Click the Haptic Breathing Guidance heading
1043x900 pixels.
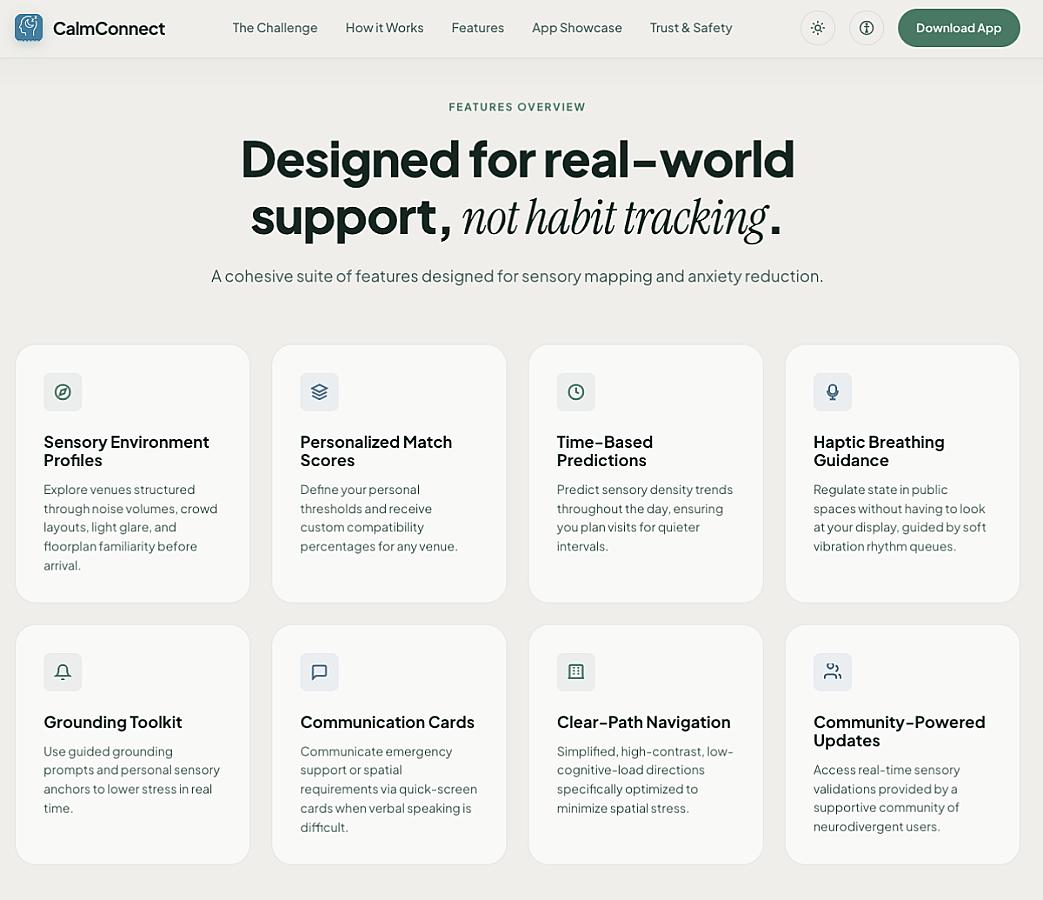(879, 451)
